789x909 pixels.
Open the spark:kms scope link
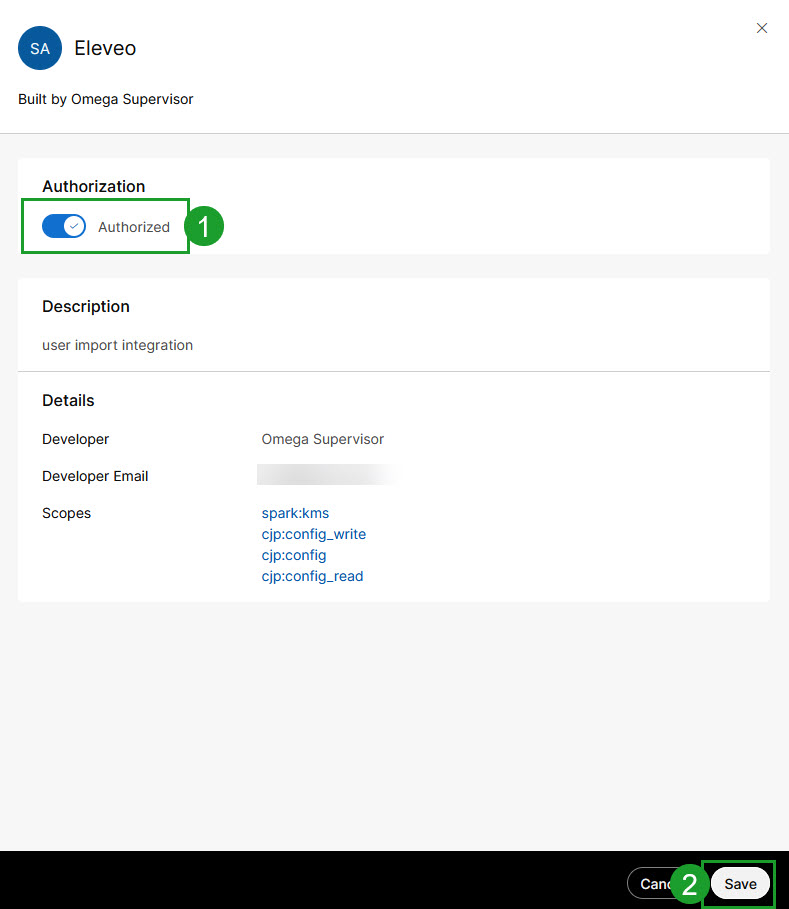pyautogui.click(x=295, y=513)
